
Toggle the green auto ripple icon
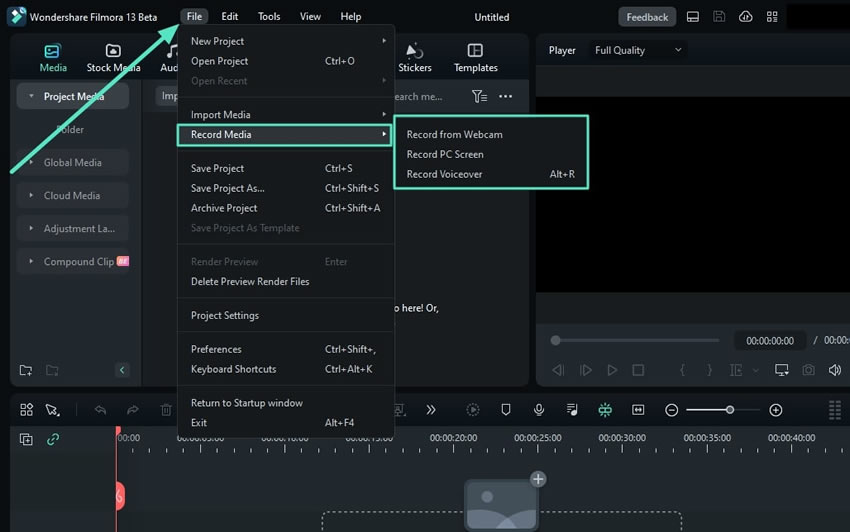(605, 410)
